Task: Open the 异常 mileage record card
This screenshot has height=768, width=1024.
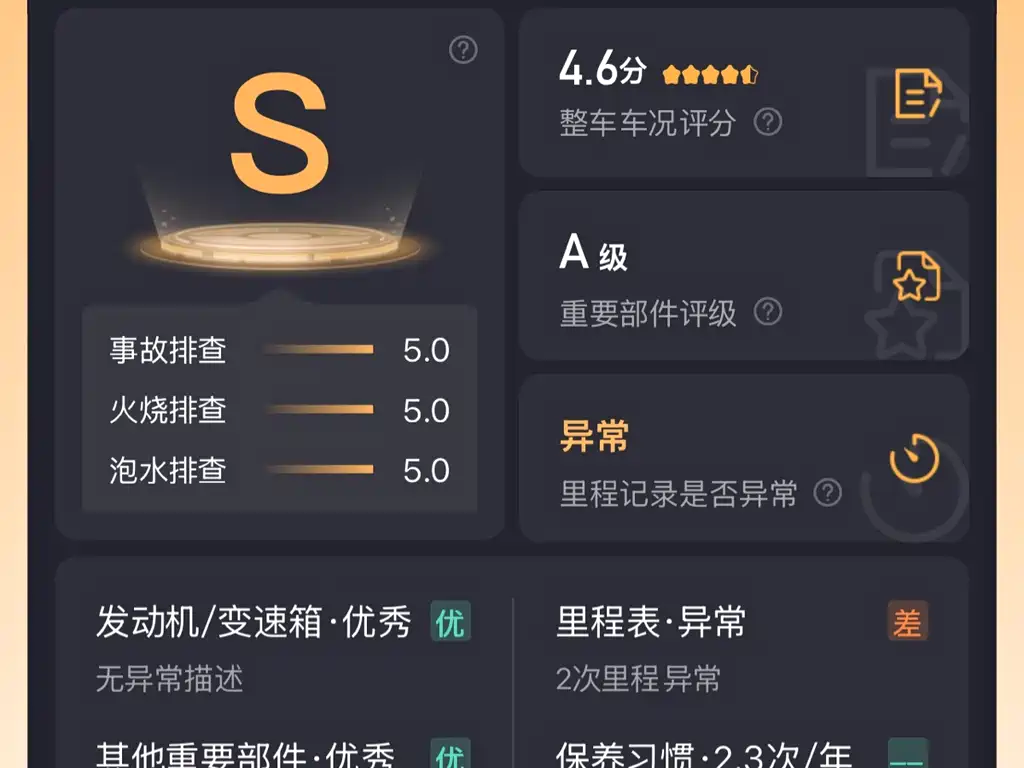Action: [x=744, y=458]
